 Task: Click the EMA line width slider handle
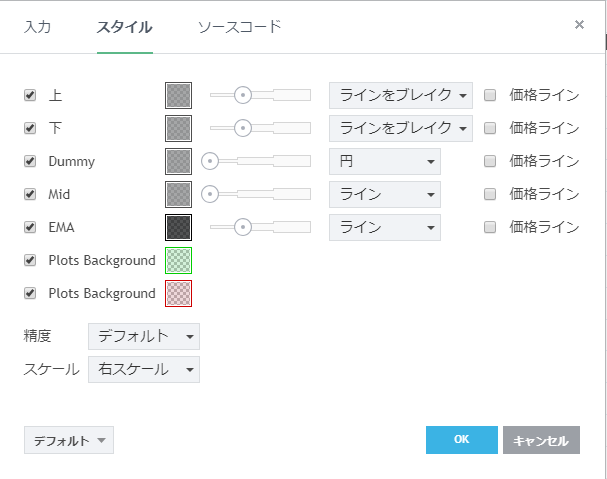242,227
